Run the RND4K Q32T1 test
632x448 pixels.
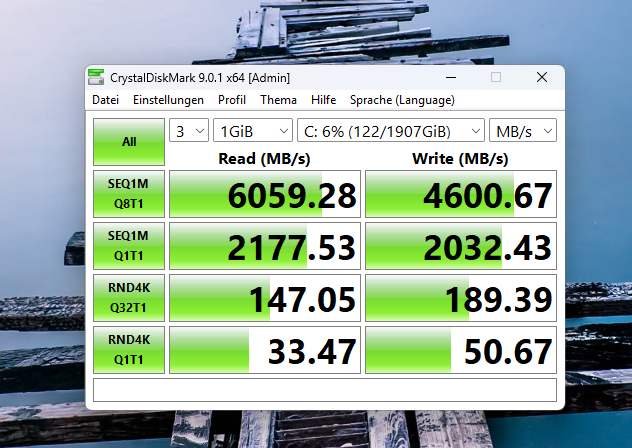tap(129, 298)
